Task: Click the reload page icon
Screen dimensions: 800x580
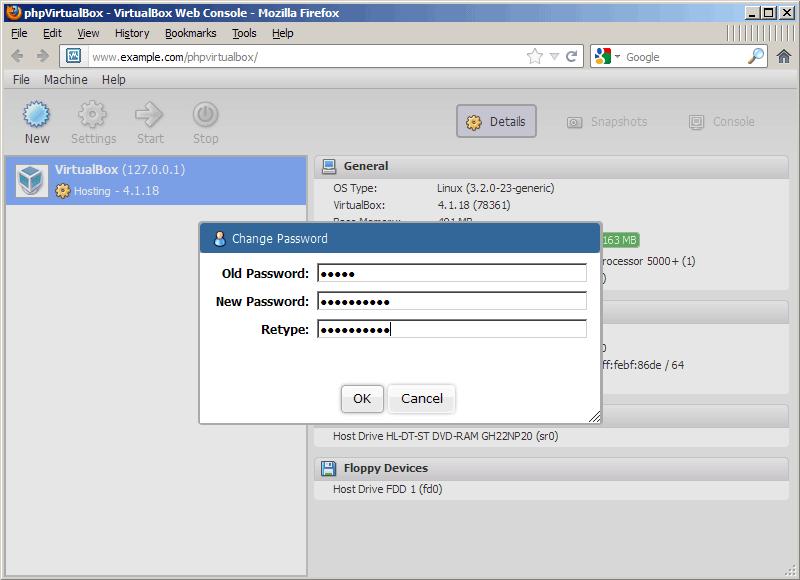Action: click(573, 57)
